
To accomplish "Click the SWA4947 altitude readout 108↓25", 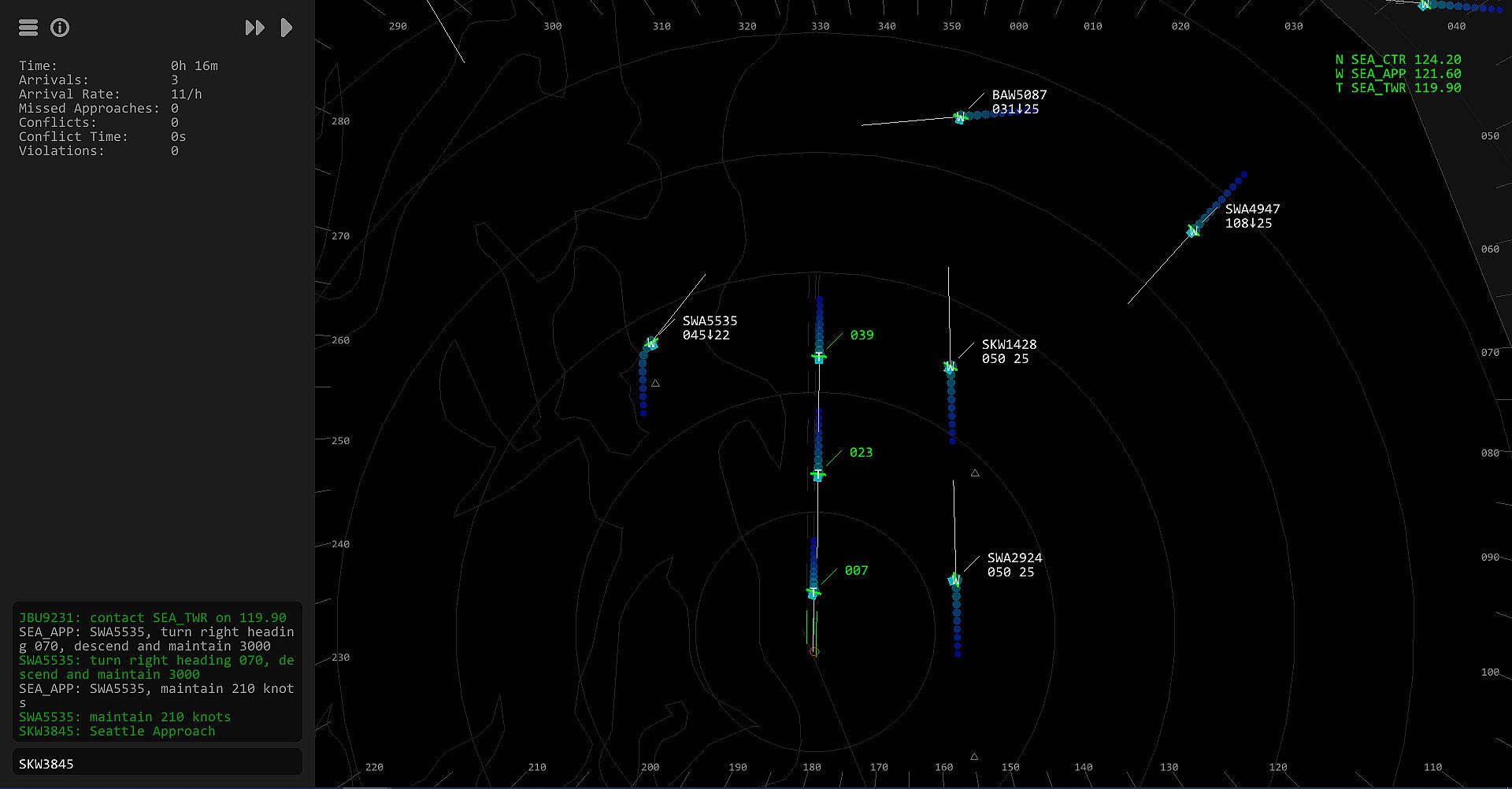I will (1248, 224).
